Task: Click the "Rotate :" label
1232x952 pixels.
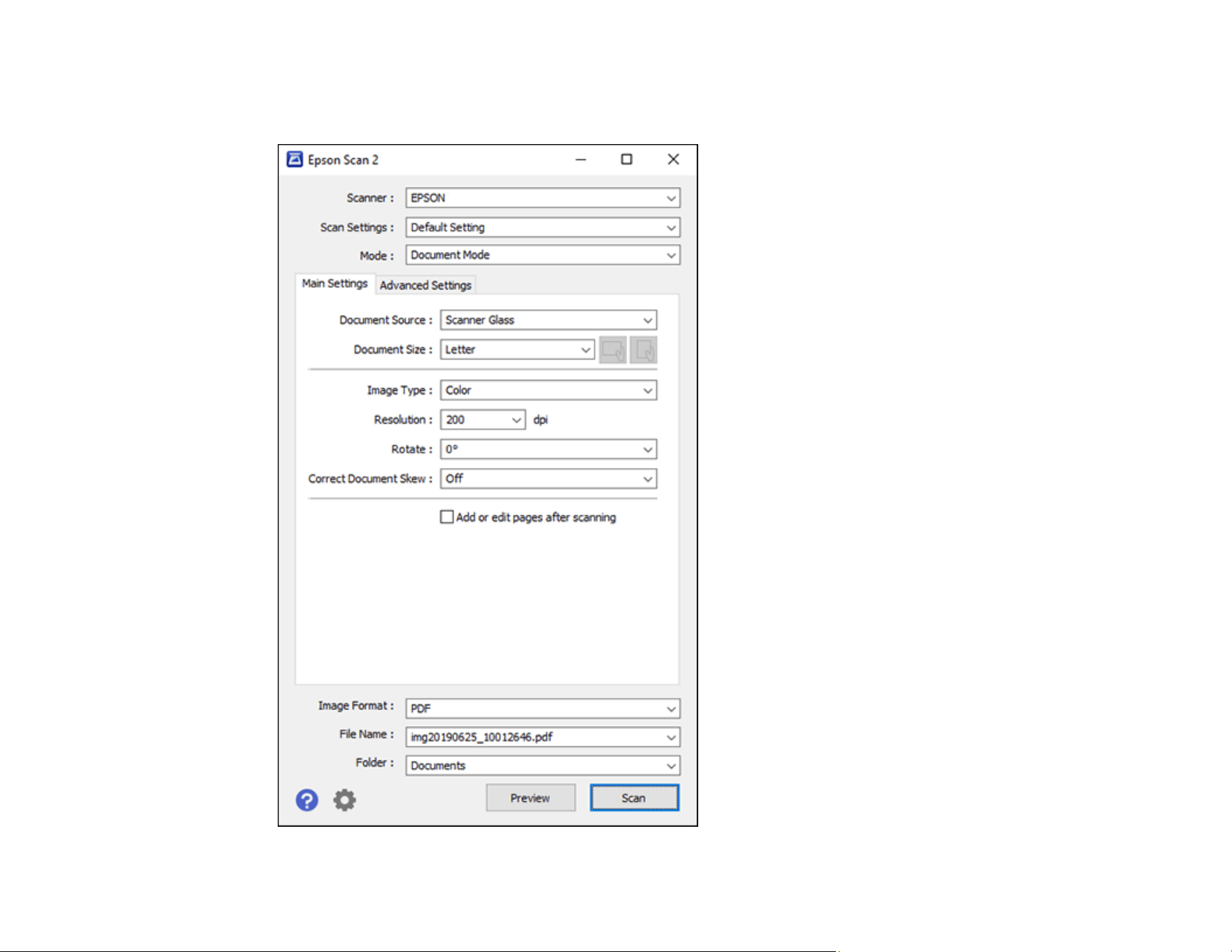Action: pyautogui.click(x=412, y=449)
